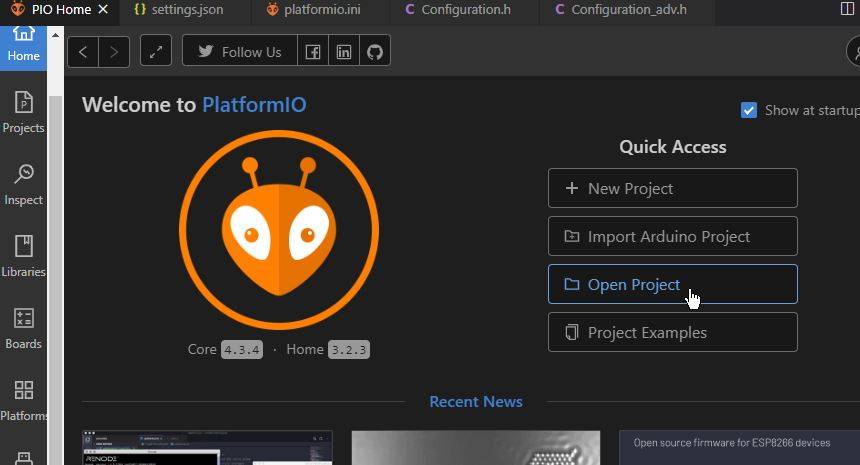Open the Inspect sidebar section
Viewport: 860px width, 465px height.
[x=23, y=185]
